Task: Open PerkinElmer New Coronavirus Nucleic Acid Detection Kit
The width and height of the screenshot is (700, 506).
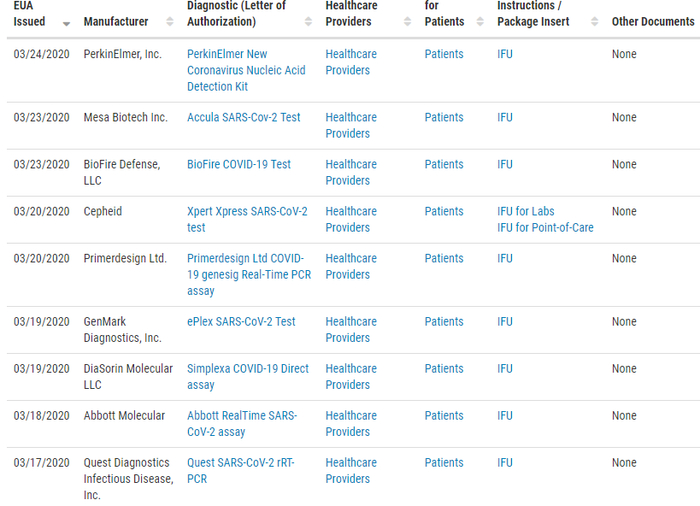Action: [x=246, y=70]
